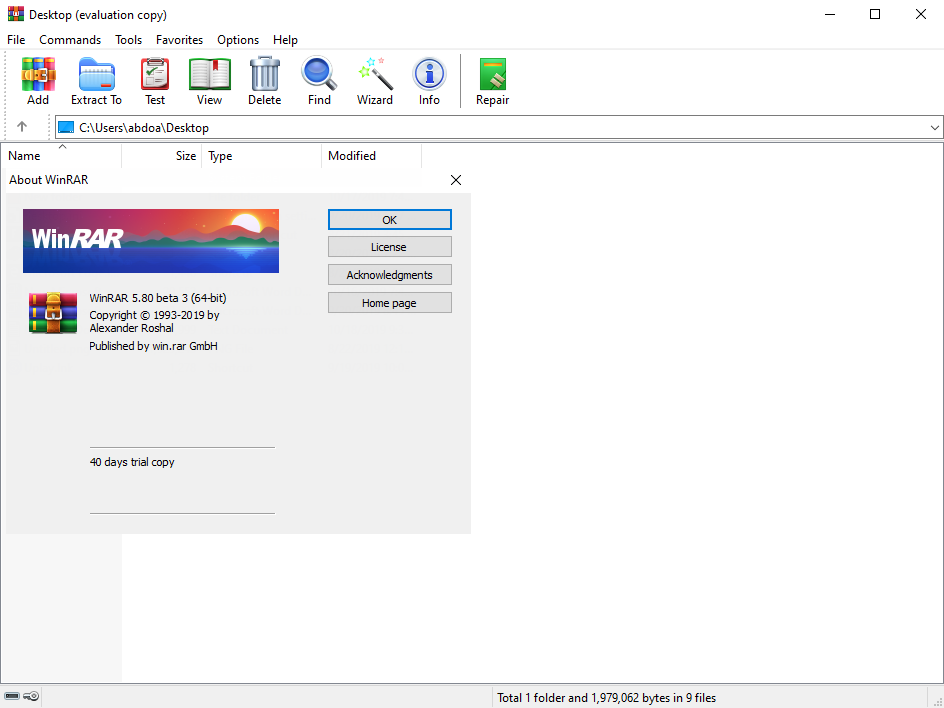
Task: Click the key icon in status bar
Action: pyautogui.click(x=31, y=697)
